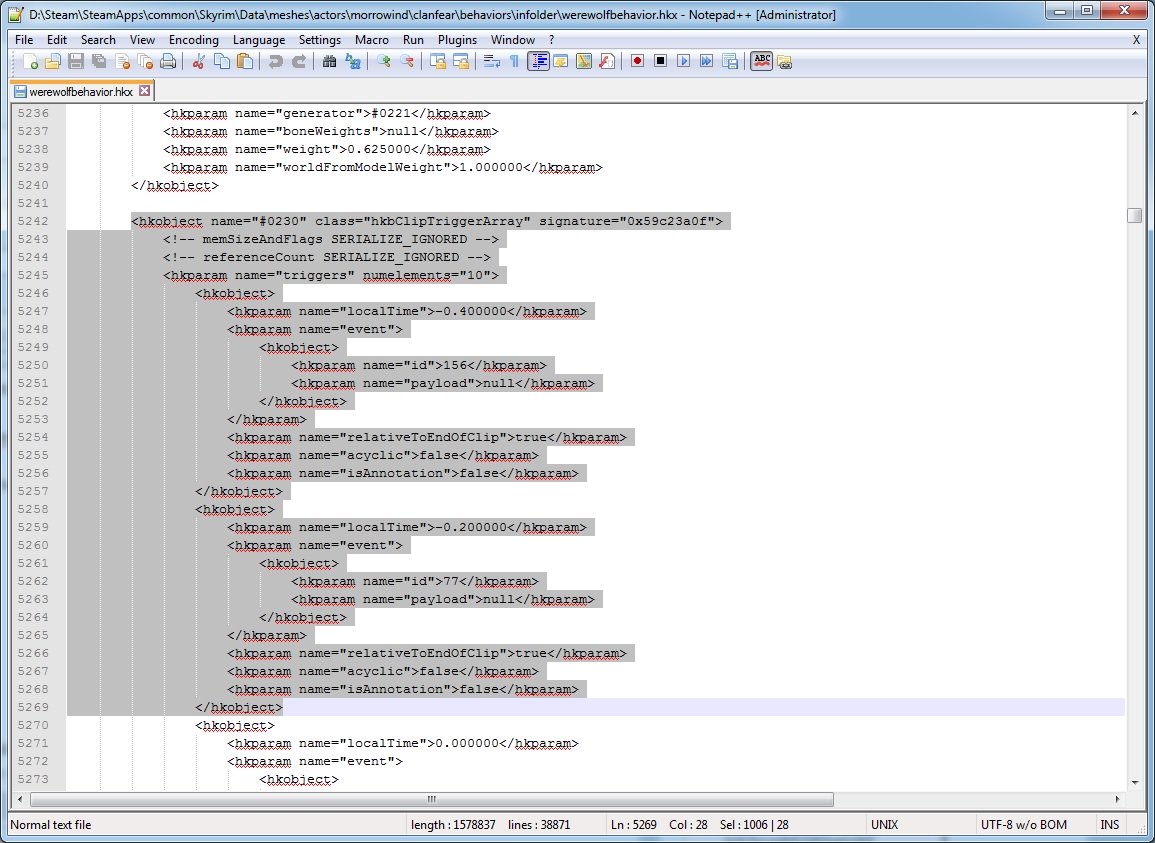Click line number 5242 in the margin
This screenshot has height=843, width=1155.
pos(33,221)
